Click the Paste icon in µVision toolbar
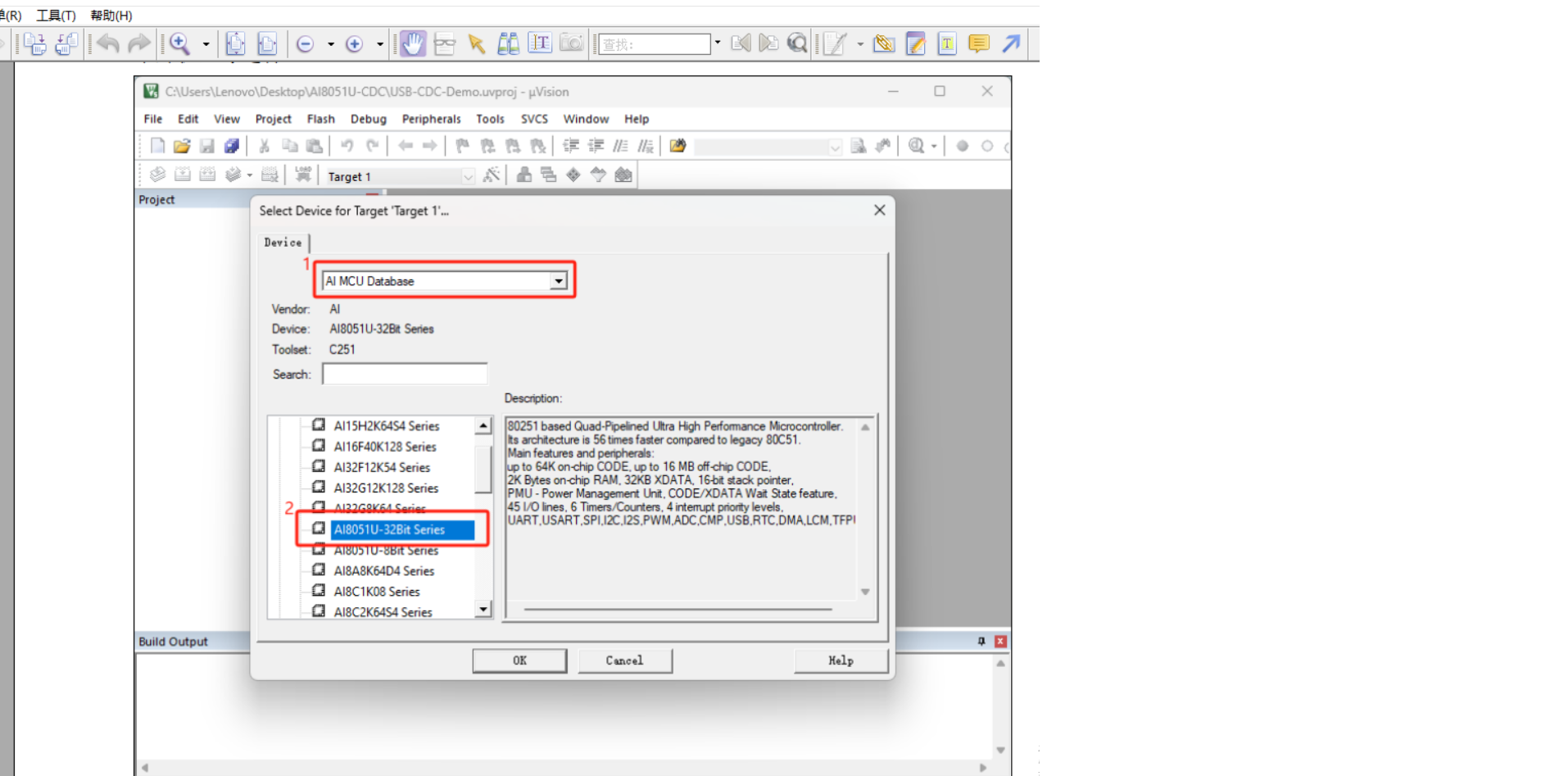This screenshot has width=1568, height=776. (314, 146)
